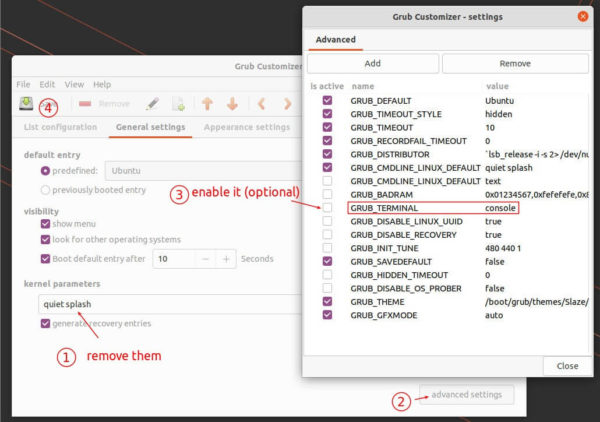Screen dimensions: 600x422
Task: Decrease boot seconds with the minus button
Action: [x=205, y=259]
